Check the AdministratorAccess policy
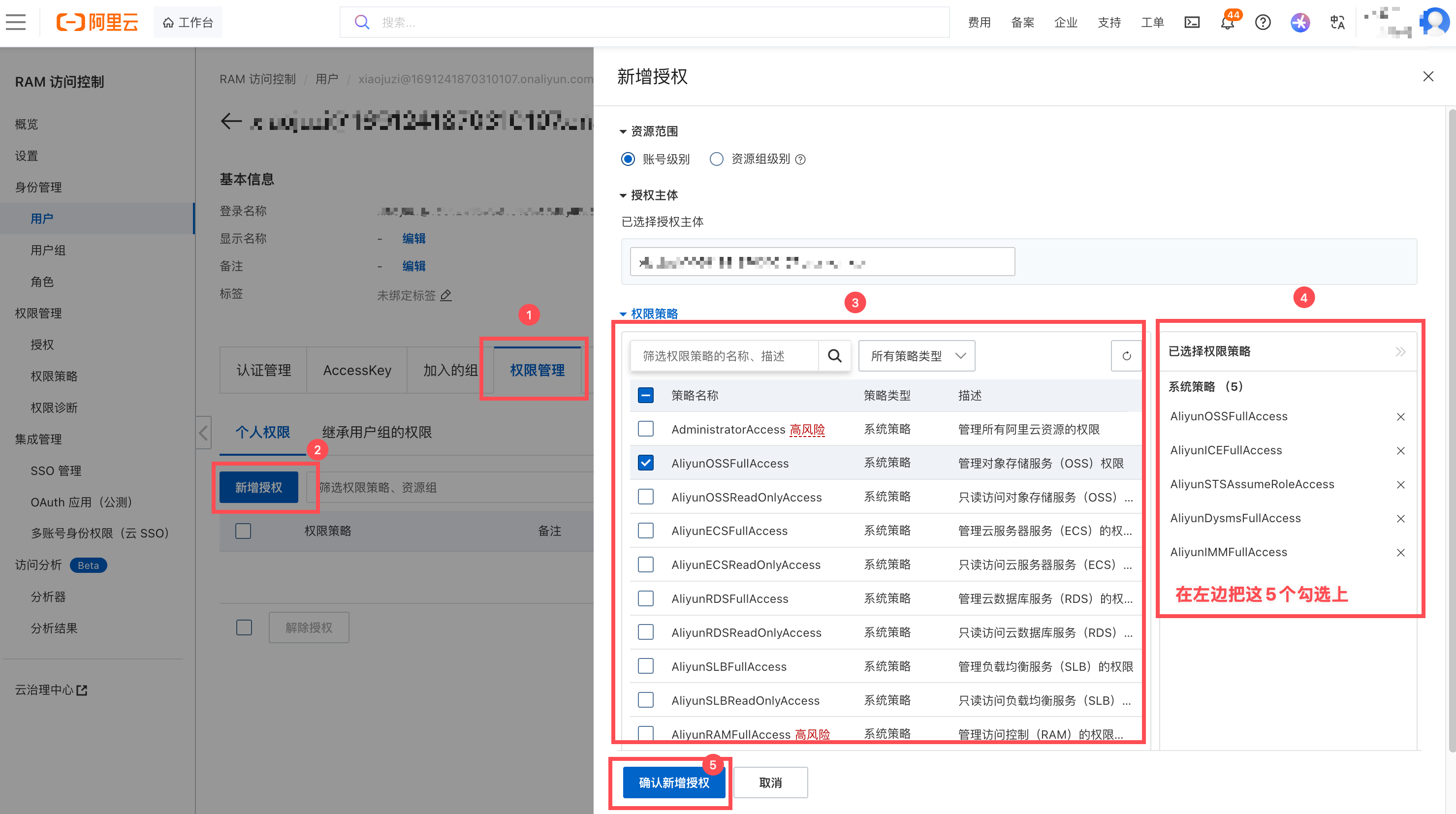 645,429
